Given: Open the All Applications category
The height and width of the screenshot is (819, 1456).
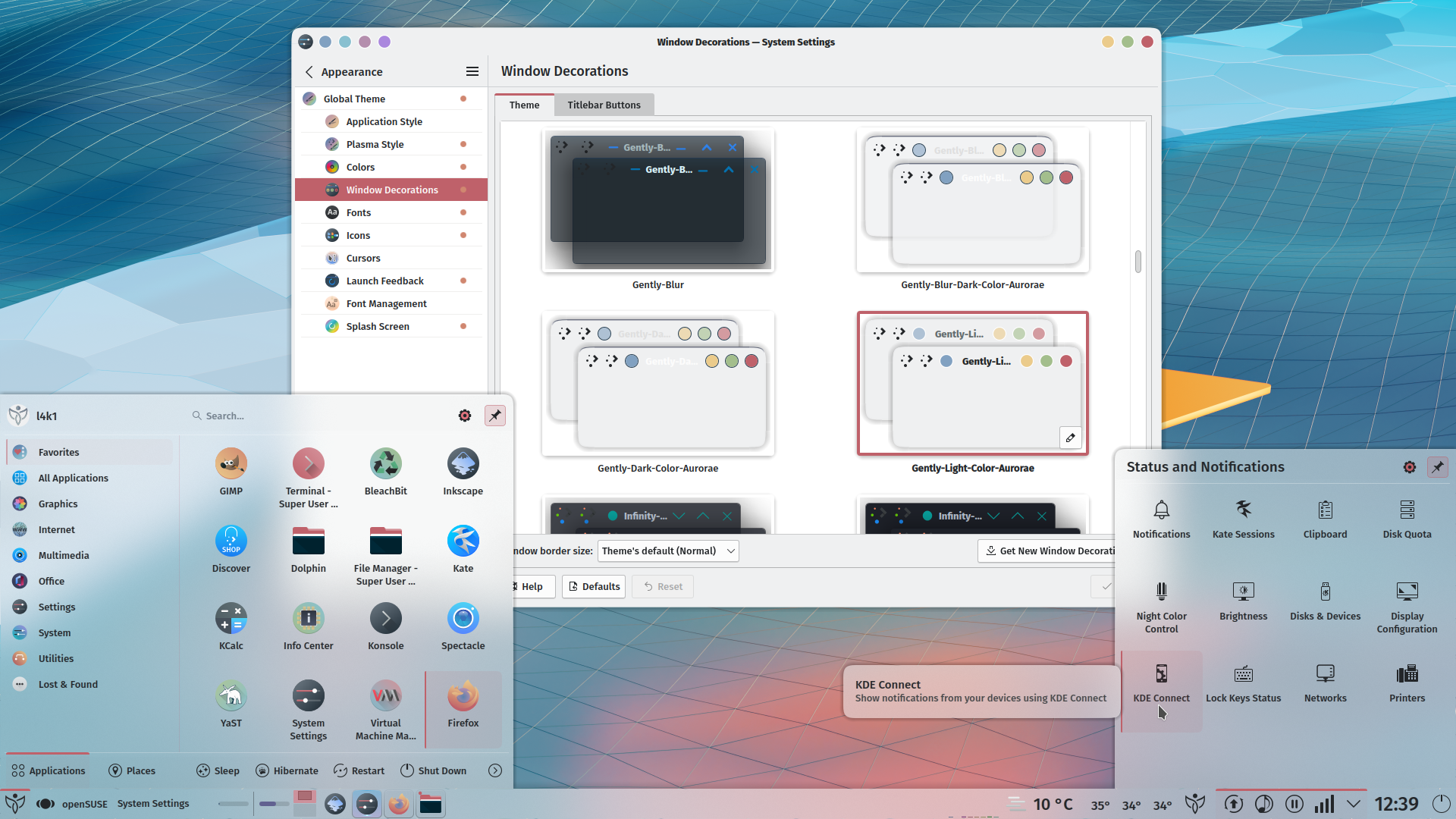Looking at the screenshot, I should coord(89,478).
